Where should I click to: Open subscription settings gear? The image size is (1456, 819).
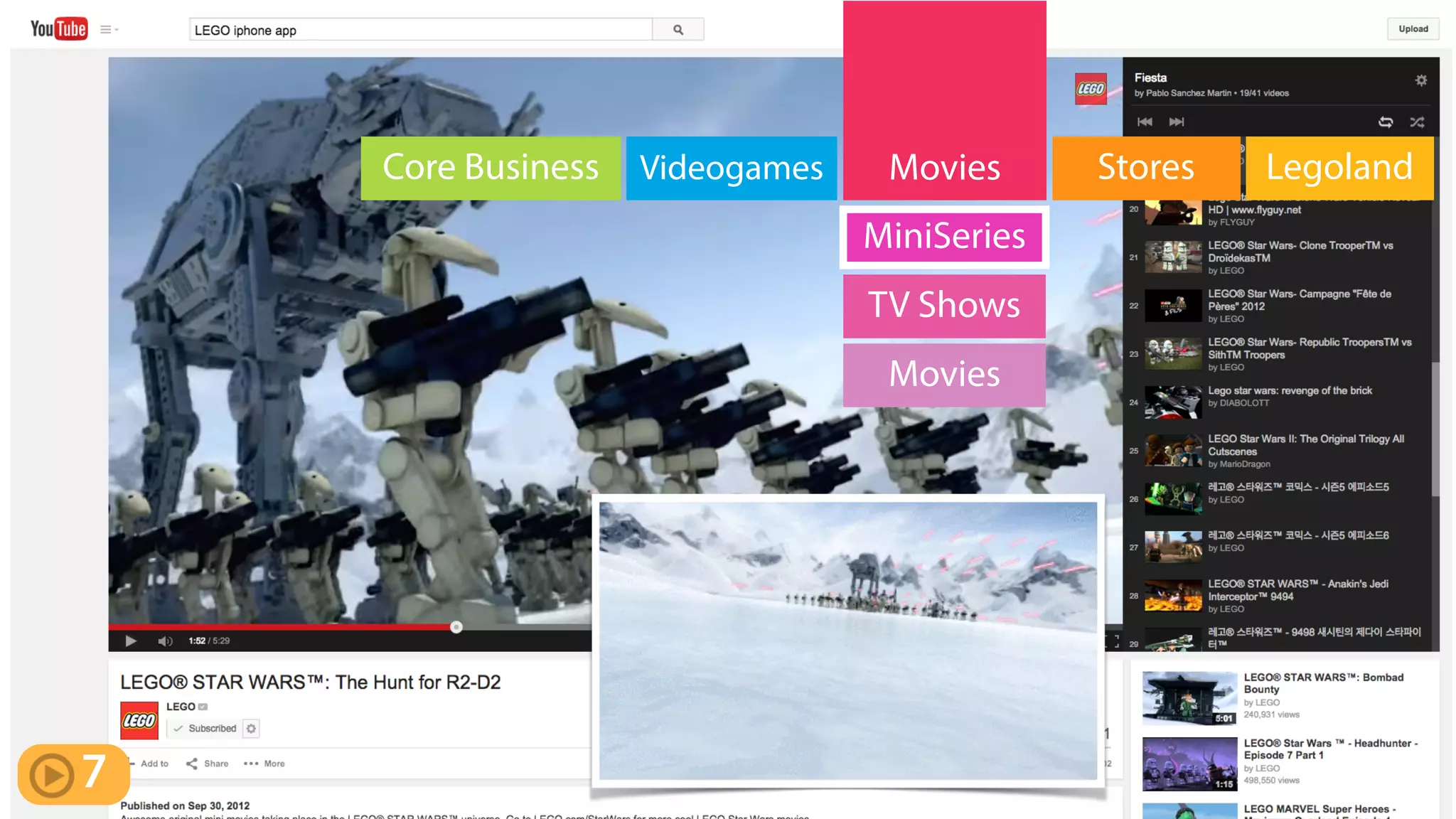point(251,728)
